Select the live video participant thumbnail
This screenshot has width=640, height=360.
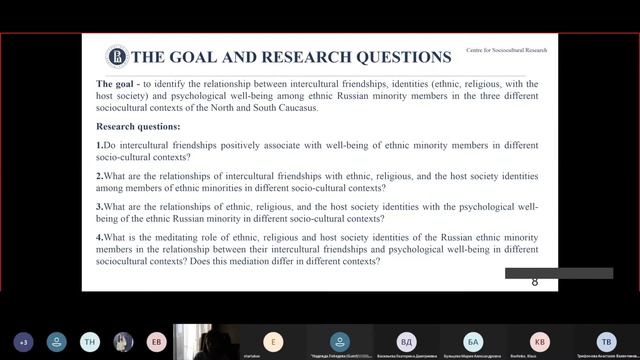(x=207, y=342)
